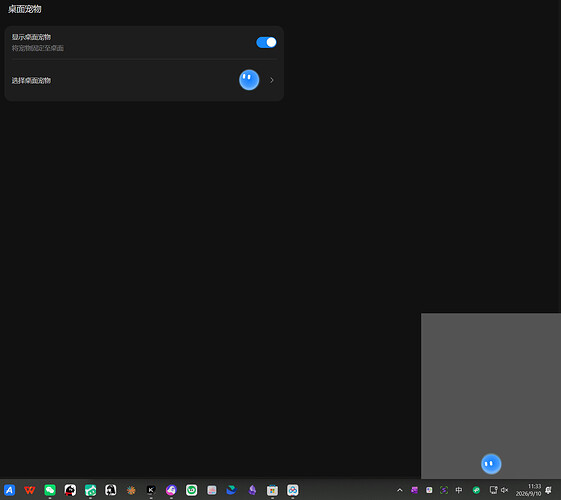Click the green round tray icon
Image resolution: width=561 pixels, height=500 pixels.
[476, 490]
